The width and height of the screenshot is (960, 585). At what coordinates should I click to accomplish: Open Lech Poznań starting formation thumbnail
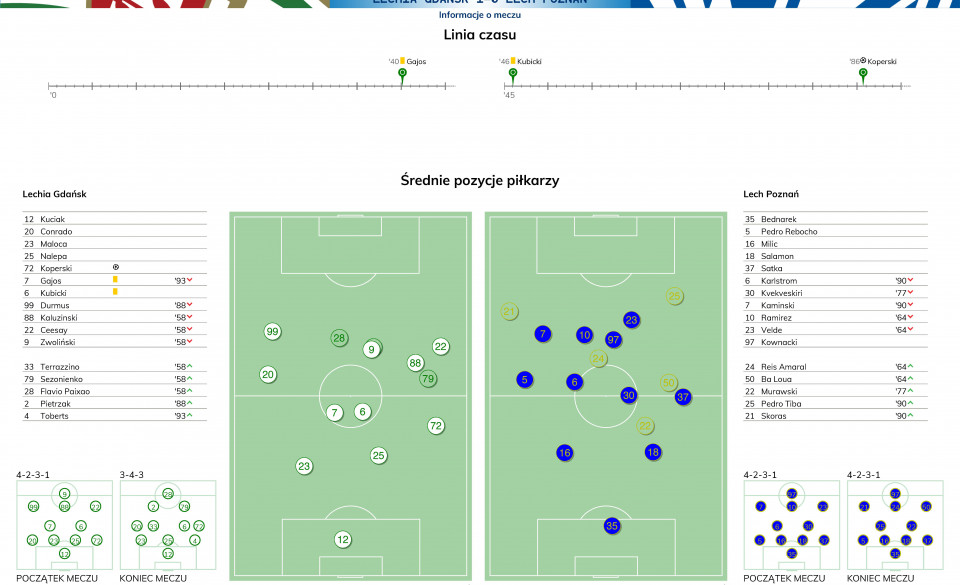[792, 525]
